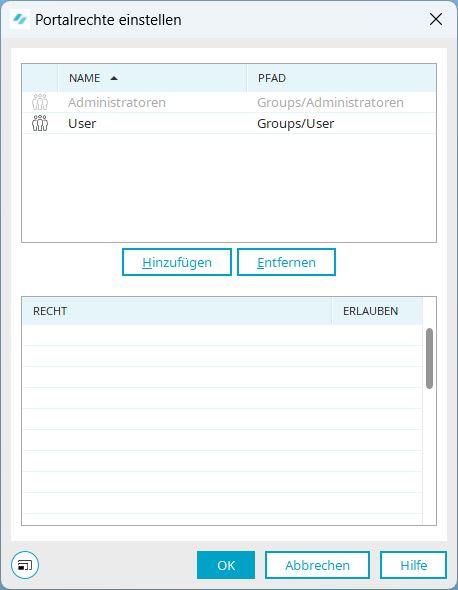Click the window mode icon at bottom left
The height and width of the screenshot is (590, 458).
[x=25, y=565]
